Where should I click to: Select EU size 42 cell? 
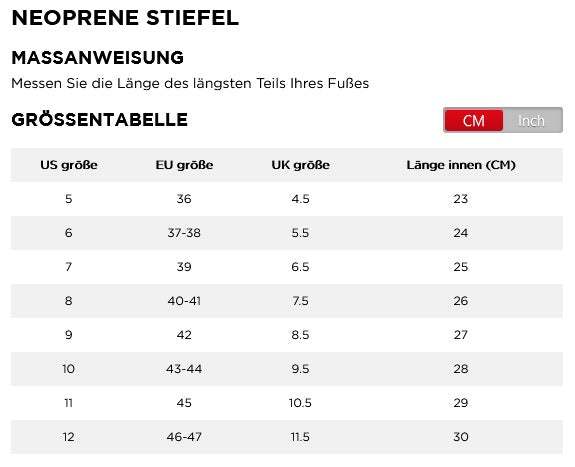coord(184,335)
